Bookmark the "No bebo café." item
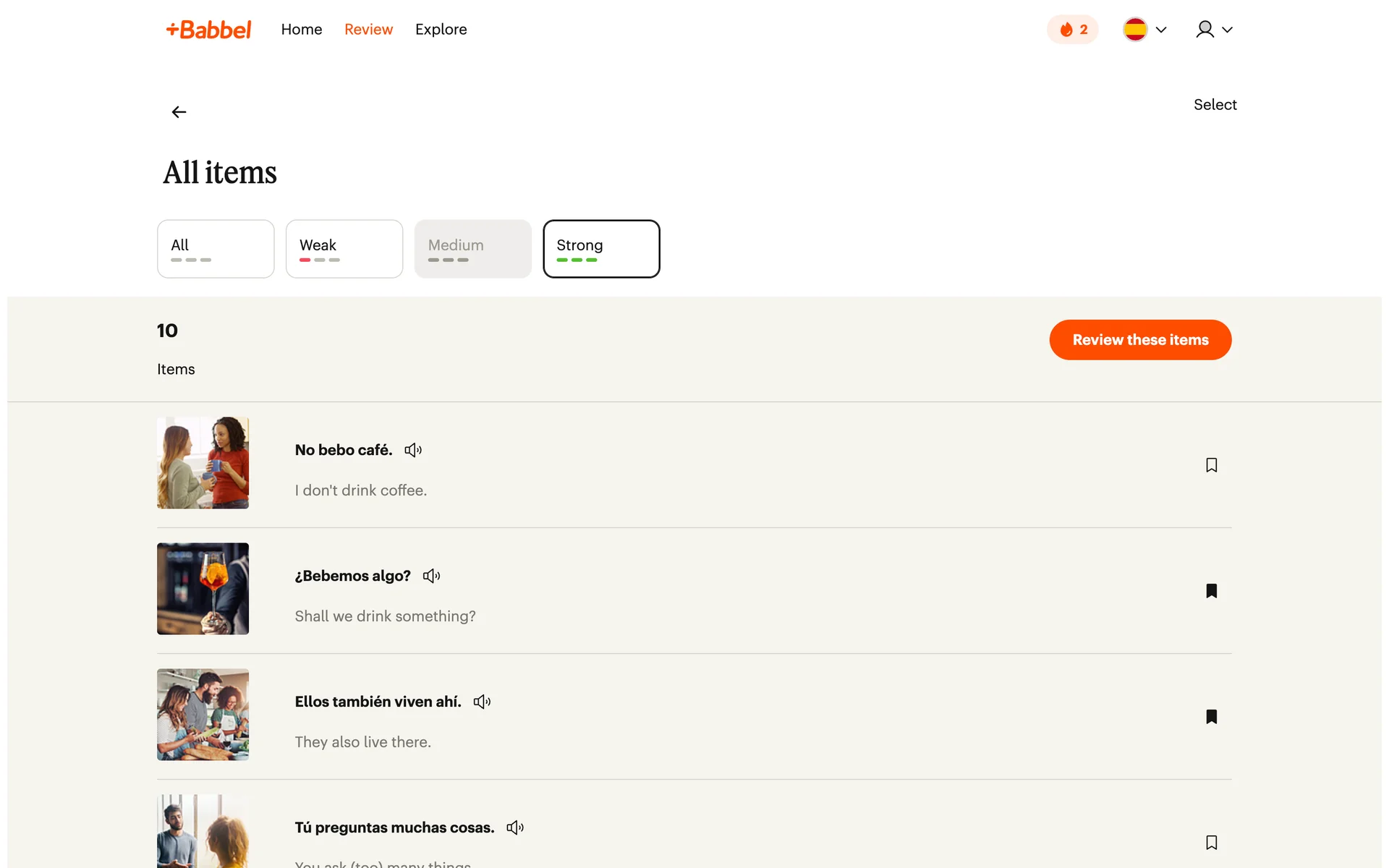 click(x=1211, y=465)
